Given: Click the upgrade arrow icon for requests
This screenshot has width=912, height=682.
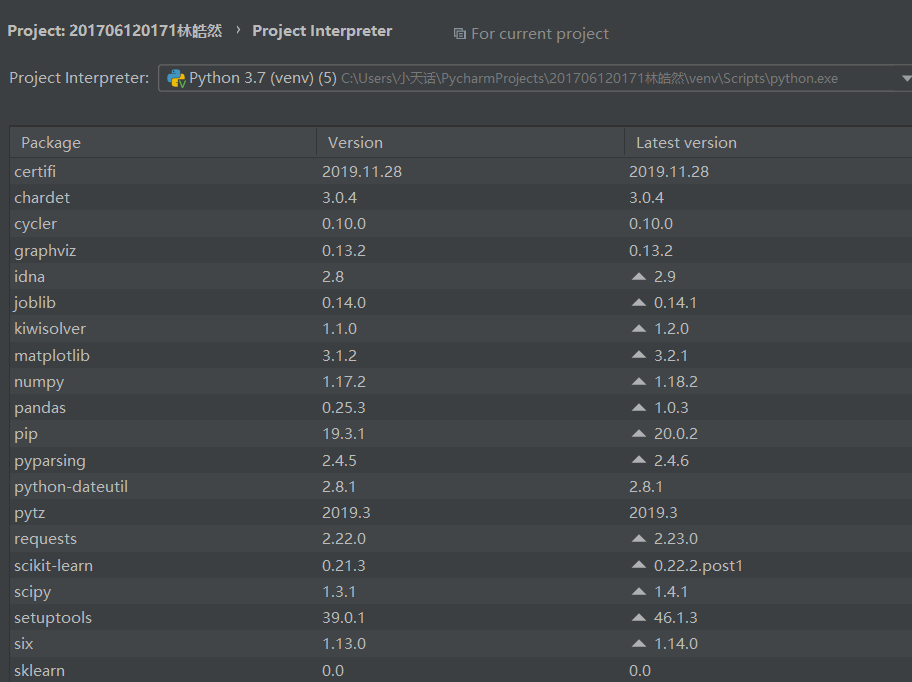Looking at the screenshot, I should tap(639, 539).
